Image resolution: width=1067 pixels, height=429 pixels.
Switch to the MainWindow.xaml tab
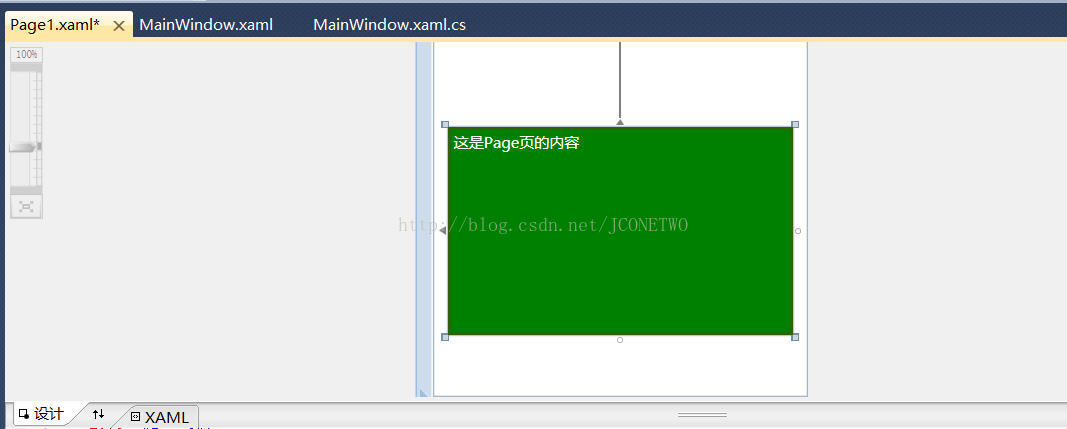(206, 25)
